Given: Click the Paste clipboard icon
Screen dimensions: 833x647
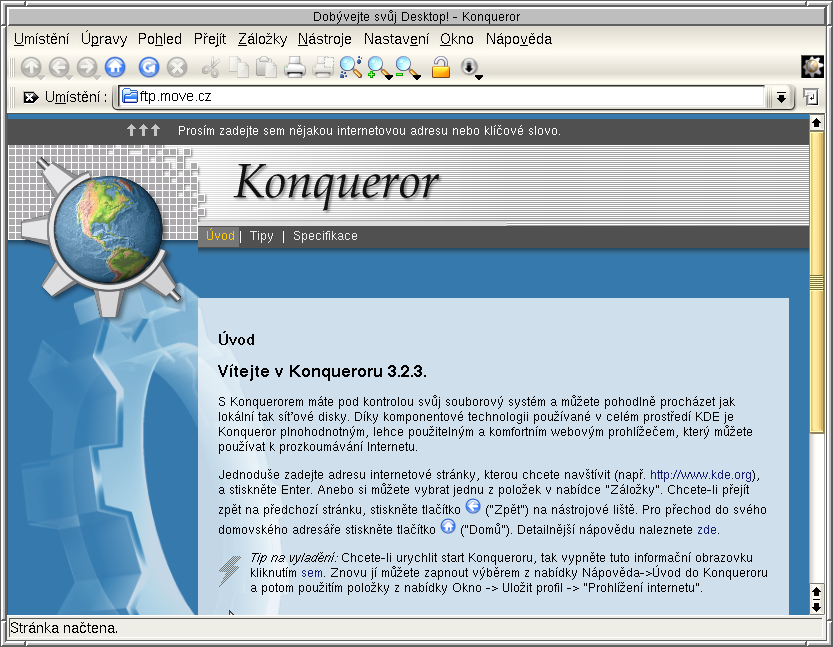Looking at the screenshot, I should click(x=267, y=67).
